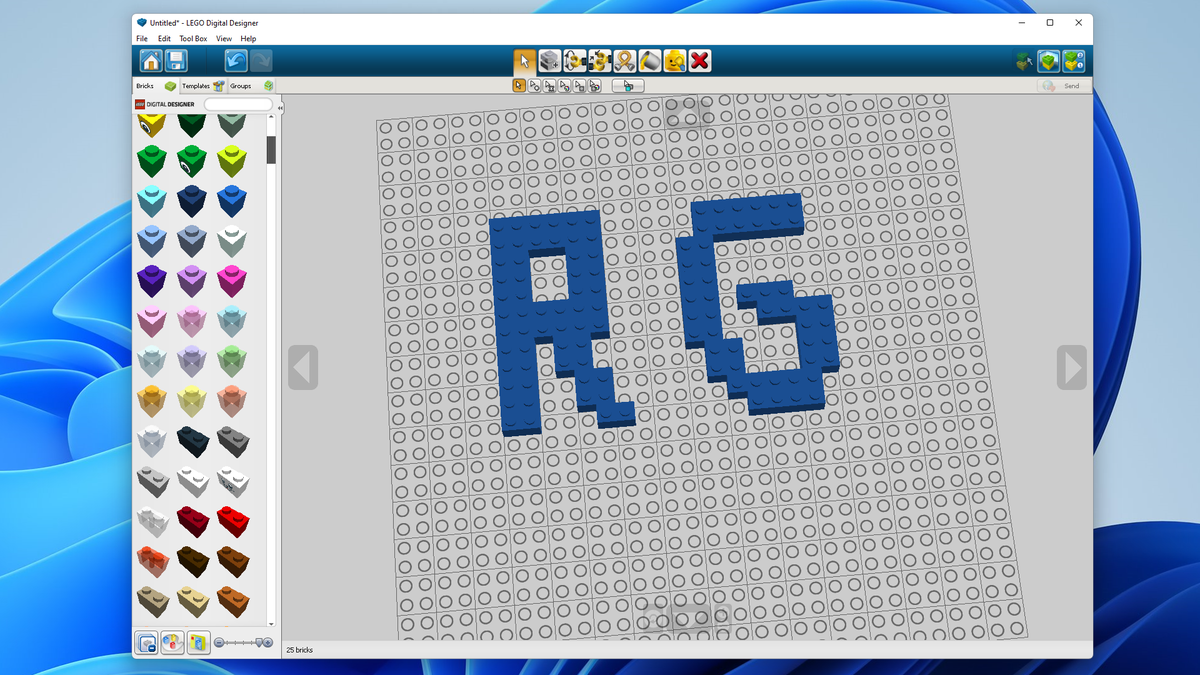Activate the Select tool in the main toolbar
This screenshot has height=675, width=1200.
pos(525,61)
